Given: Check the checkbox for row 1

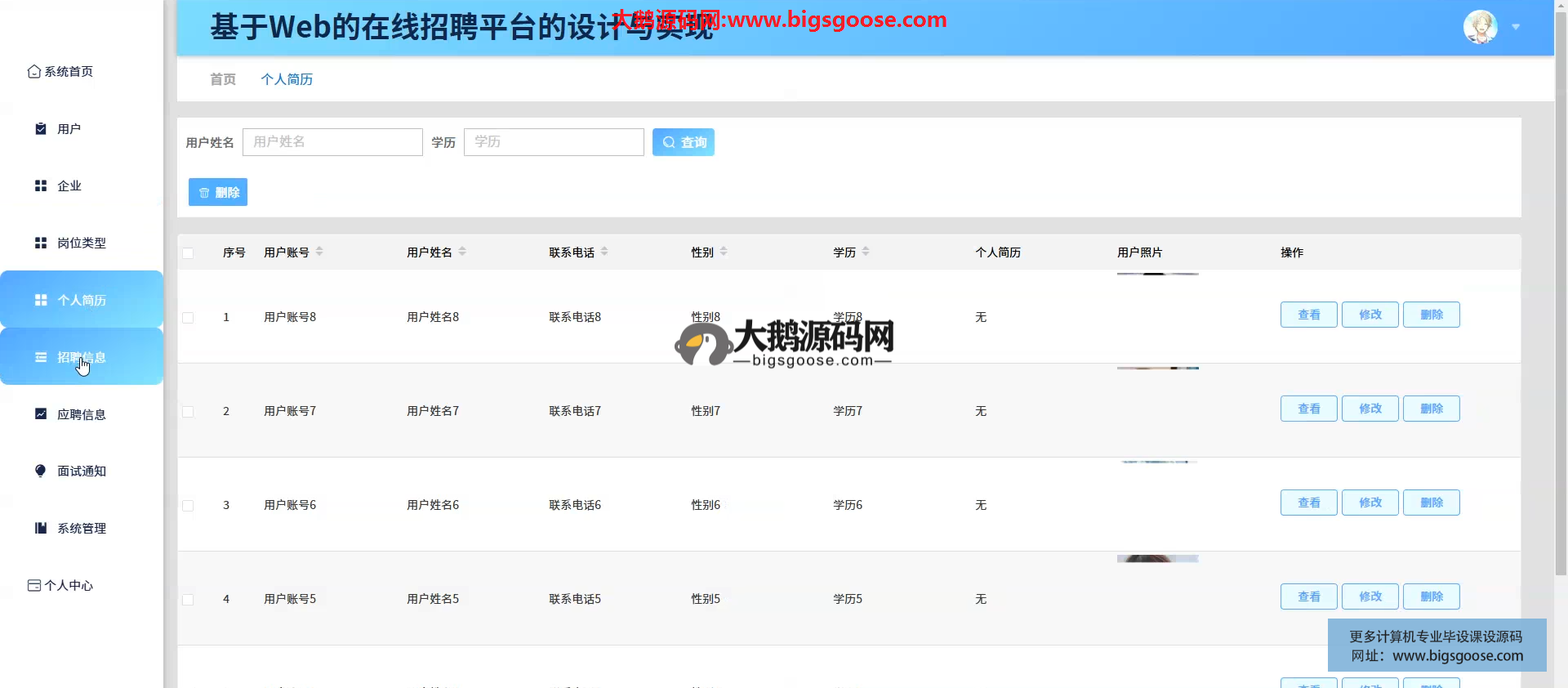Looking at the screenshot, I should click(x=188, y=318).
